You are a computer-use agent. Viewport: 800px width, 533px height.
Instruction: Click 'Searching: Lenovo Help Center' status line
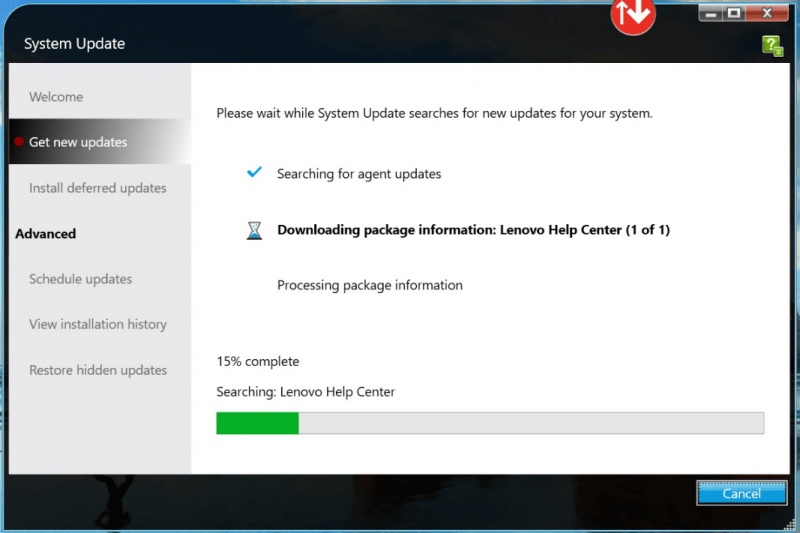[x=306, y=392]
